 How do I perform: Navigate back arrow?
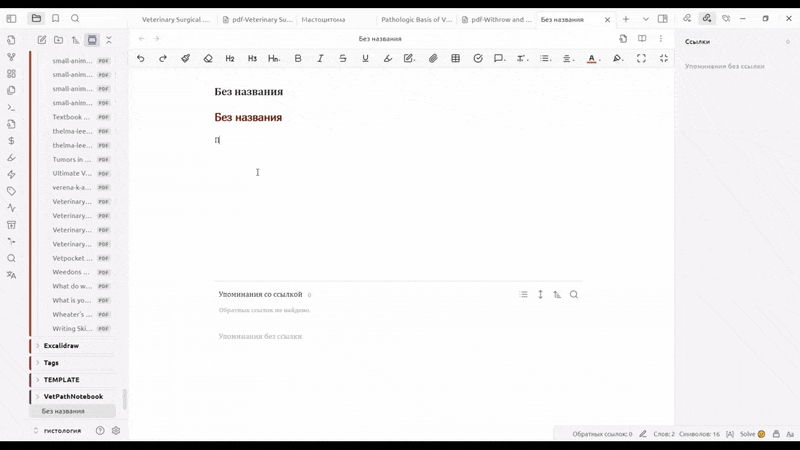[142, 39]
